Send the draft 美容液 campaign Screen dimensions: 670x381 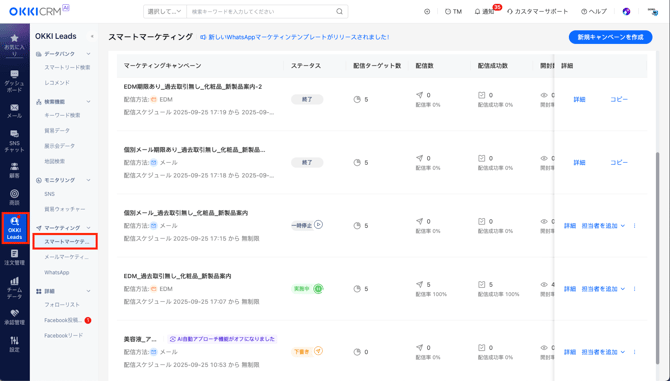click(x=318, y=351)
